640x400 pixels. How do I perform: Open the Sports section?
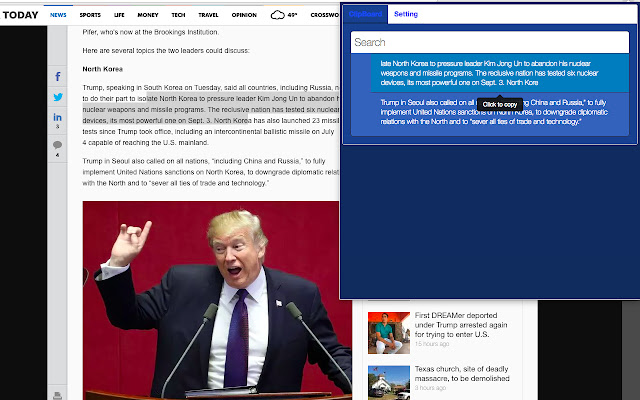point(90,15)
